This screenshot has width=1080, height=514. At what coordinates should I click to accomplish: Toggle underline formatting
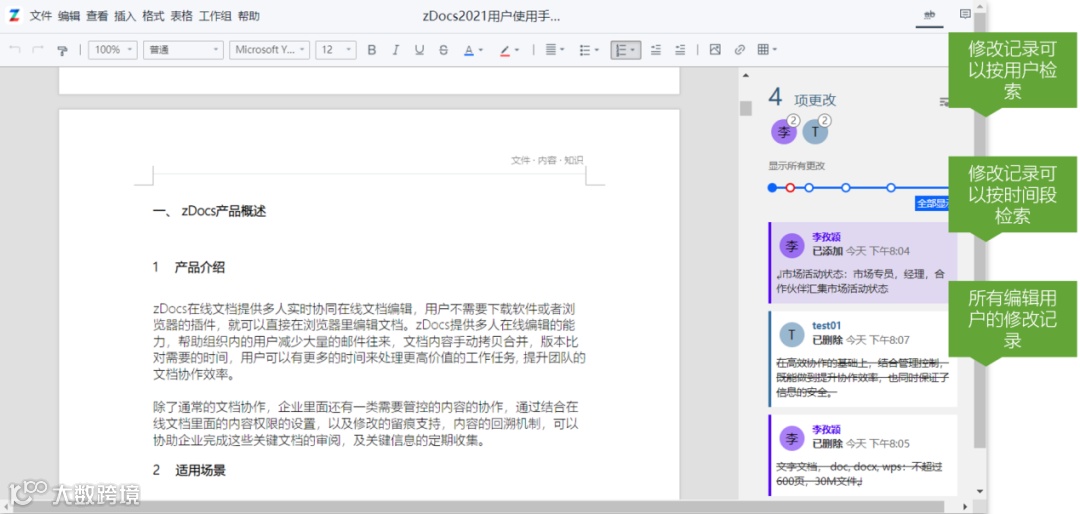tap(419, 50)
